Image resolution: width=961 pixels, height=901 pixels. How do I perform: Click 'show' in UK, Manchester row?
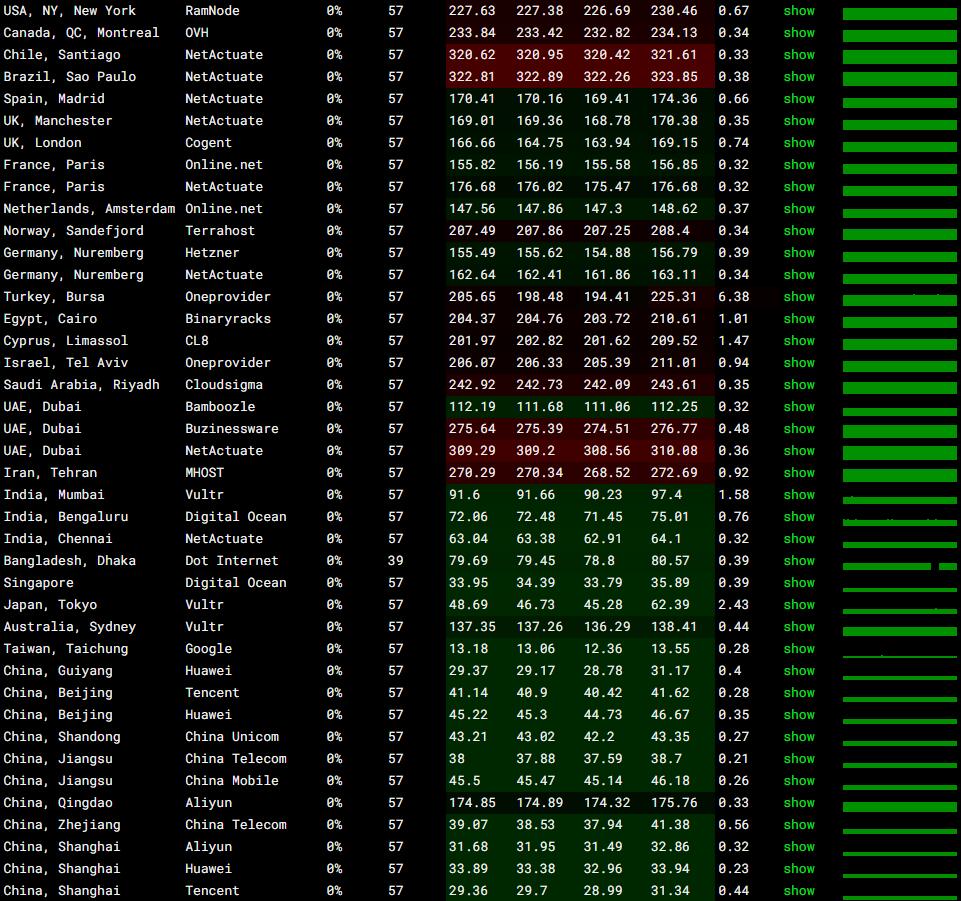point(799,121)
